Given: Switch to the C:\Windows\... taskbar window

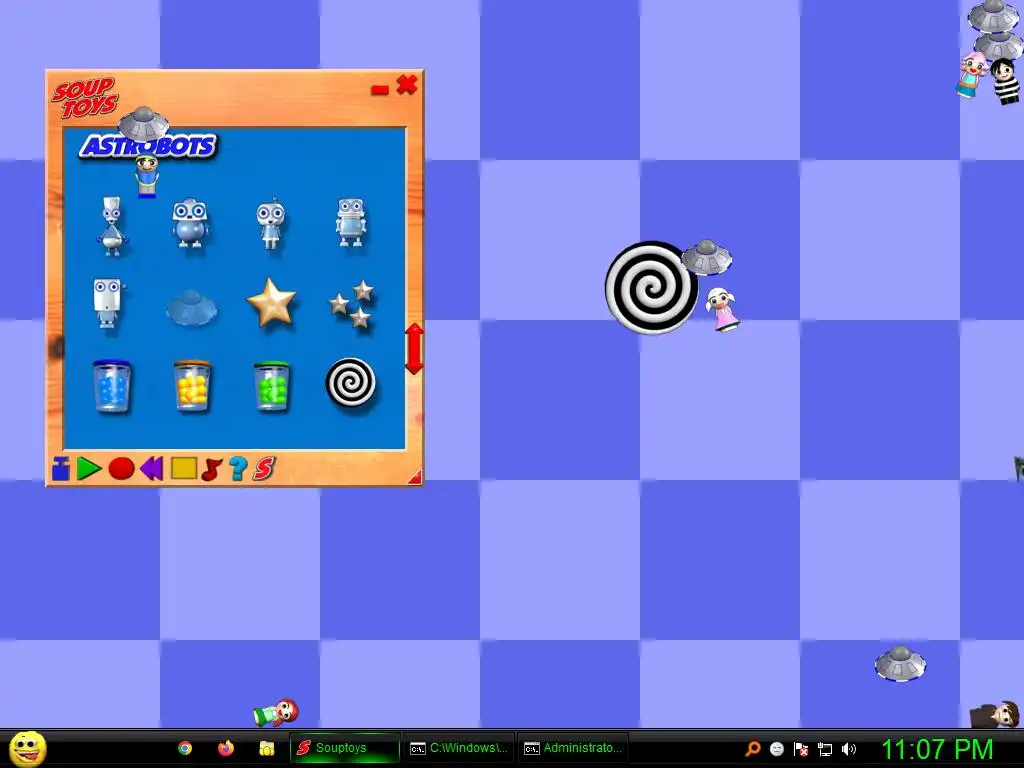Looking at the screenshot, I should point(459,748).
